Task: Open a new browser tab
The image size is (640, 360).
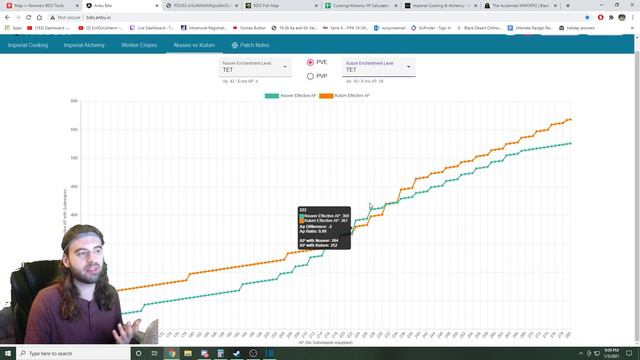Action: click(568, 6)
